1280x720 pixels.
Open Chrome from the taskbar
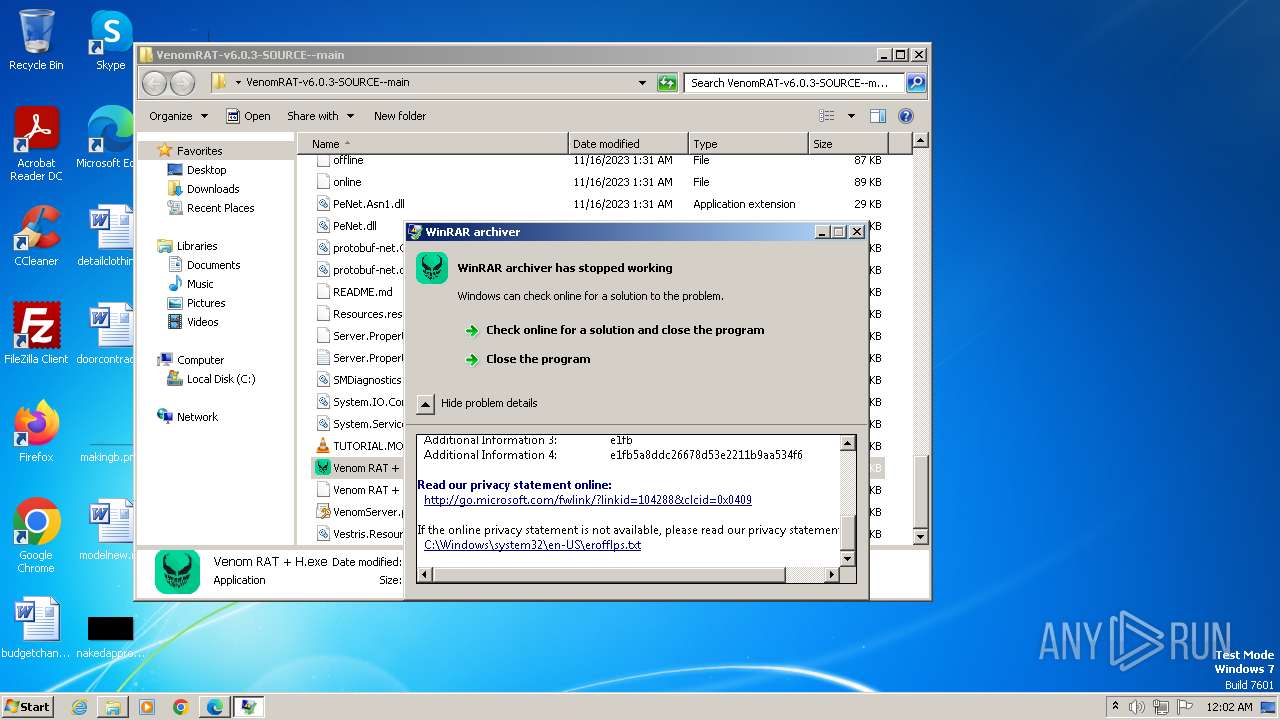pos(180,707)
